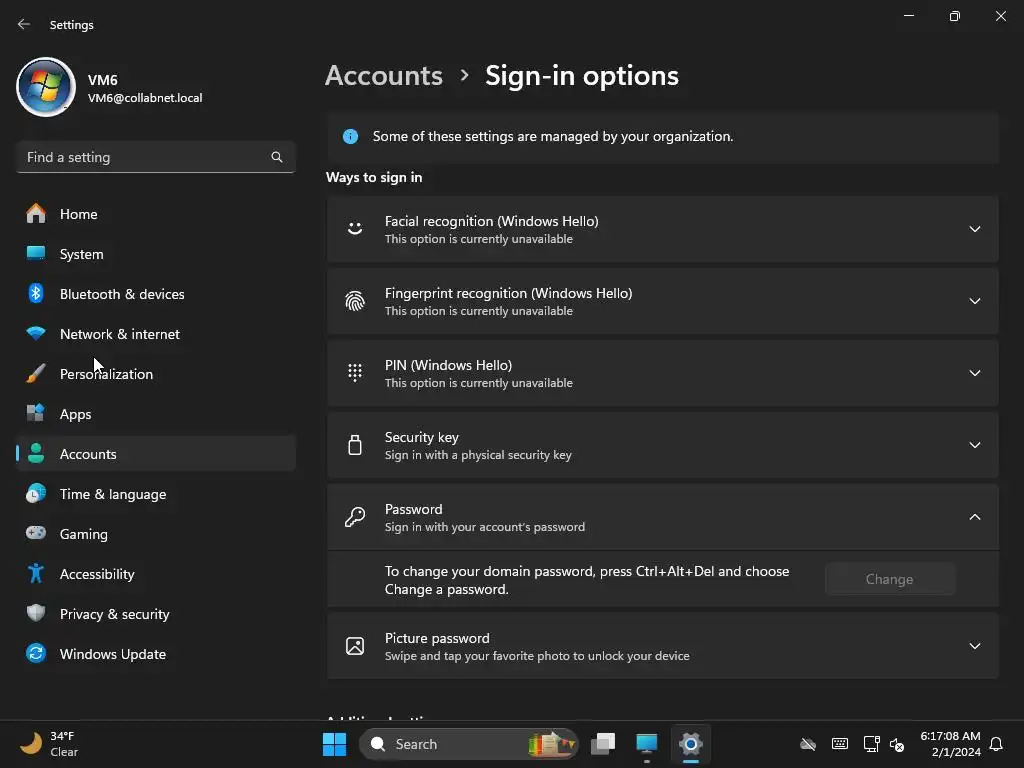This screenshot has width=1024, height=768.
Task: Click the display network tray icon
Action: pyautogui.click(x=872, y=744)
